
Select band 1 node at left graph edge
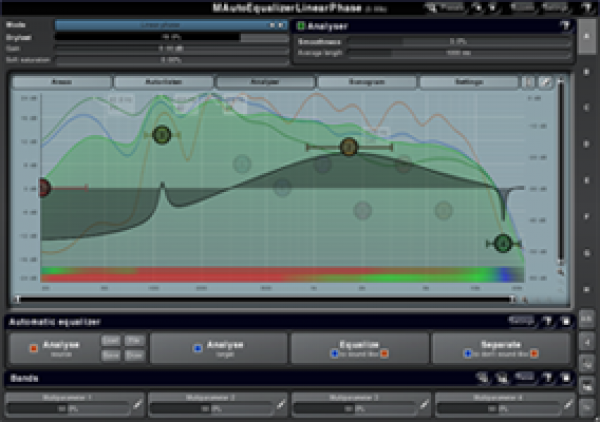(44, 188)
